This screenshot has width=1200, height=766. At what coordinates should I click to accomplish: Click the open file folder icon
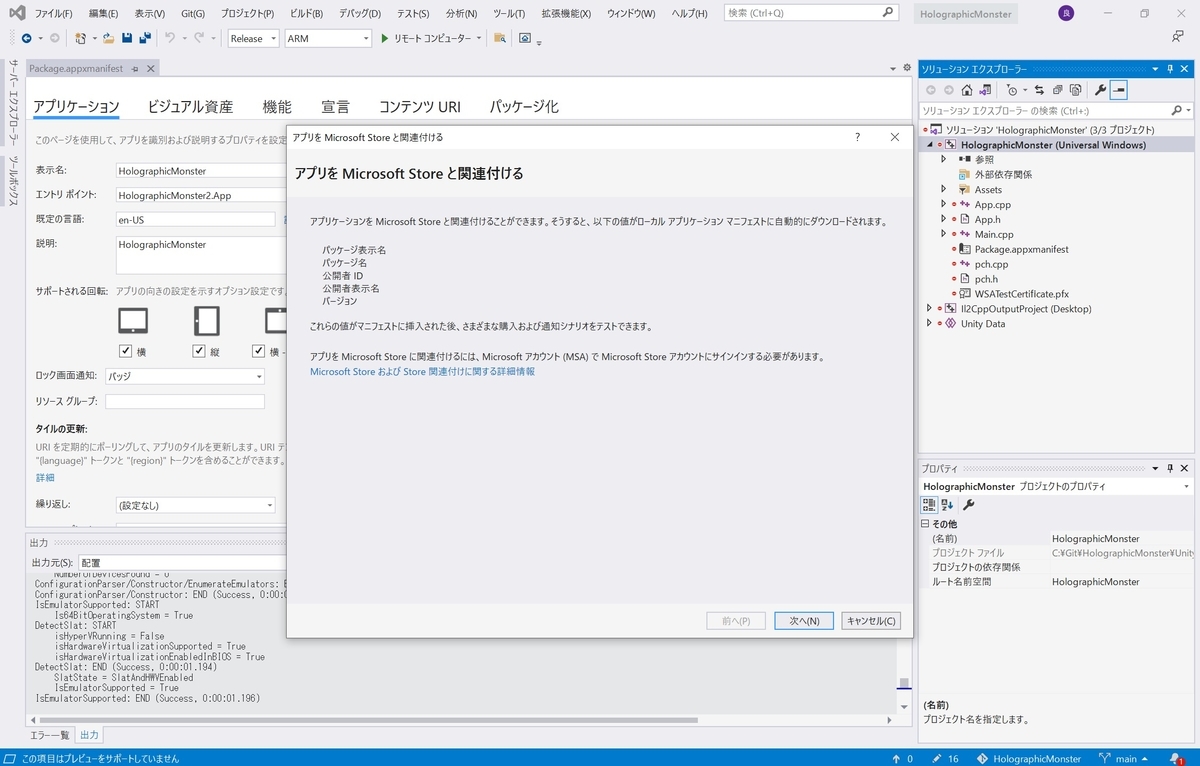(108, 38)
